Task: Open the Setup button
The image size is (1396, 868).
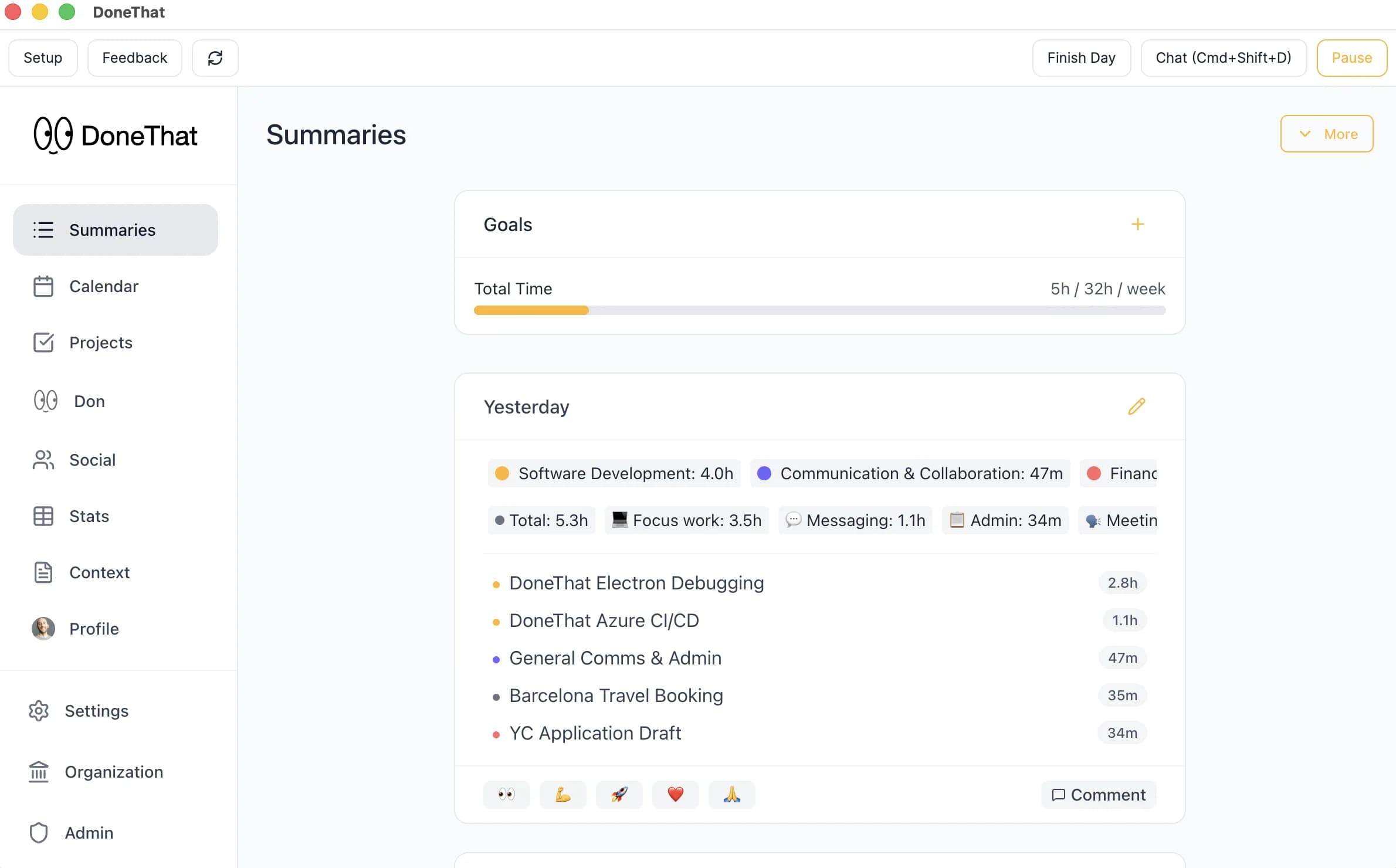Action: click(43, 57)
